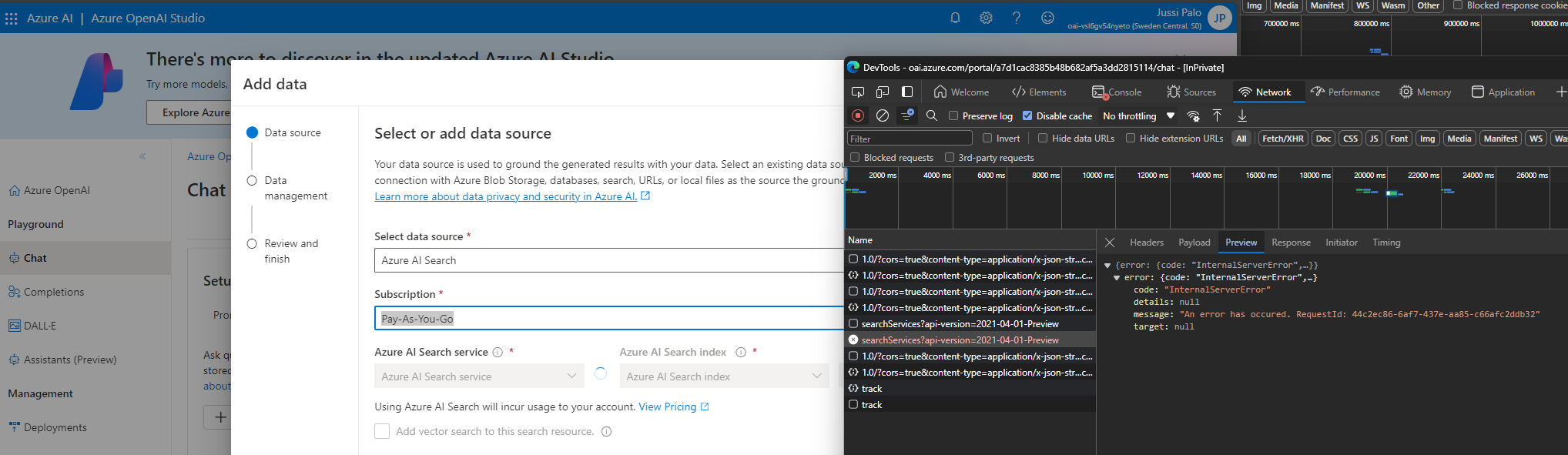Toggle Preserve log checkbox
Screen dimensions: 1568x455
point(953,115)
